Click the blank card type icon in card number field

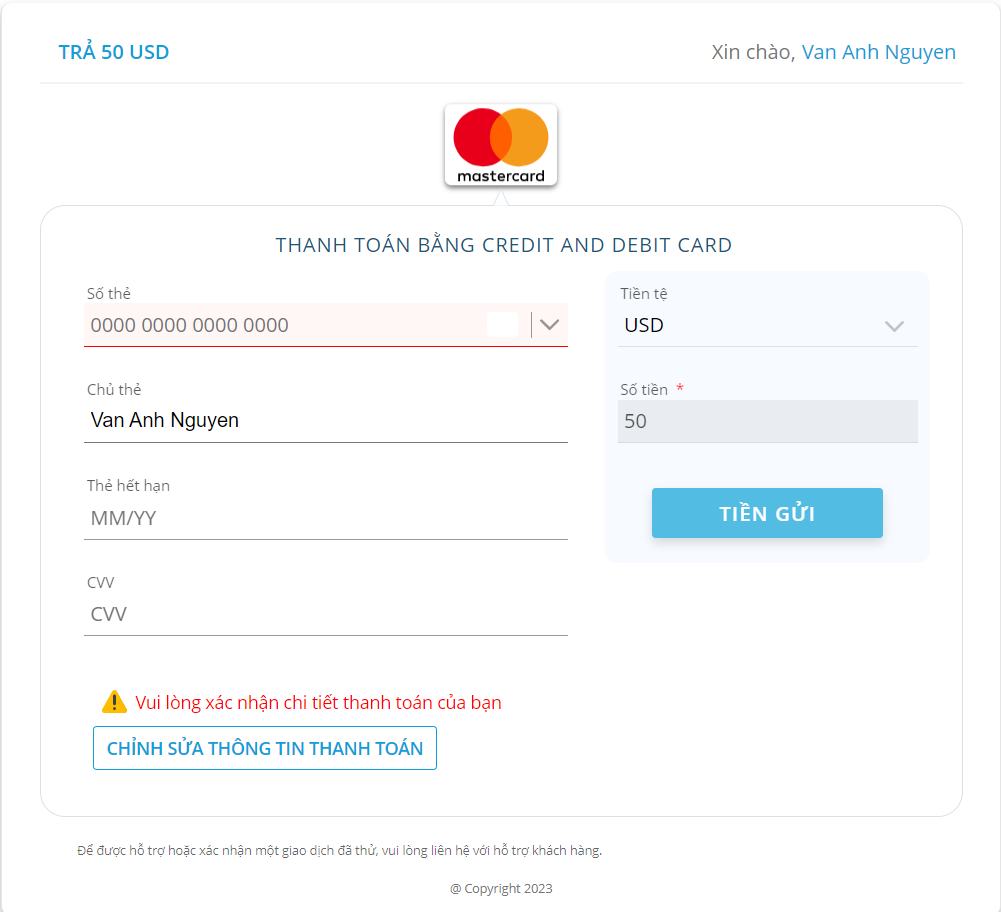click(x=502, y=325)
